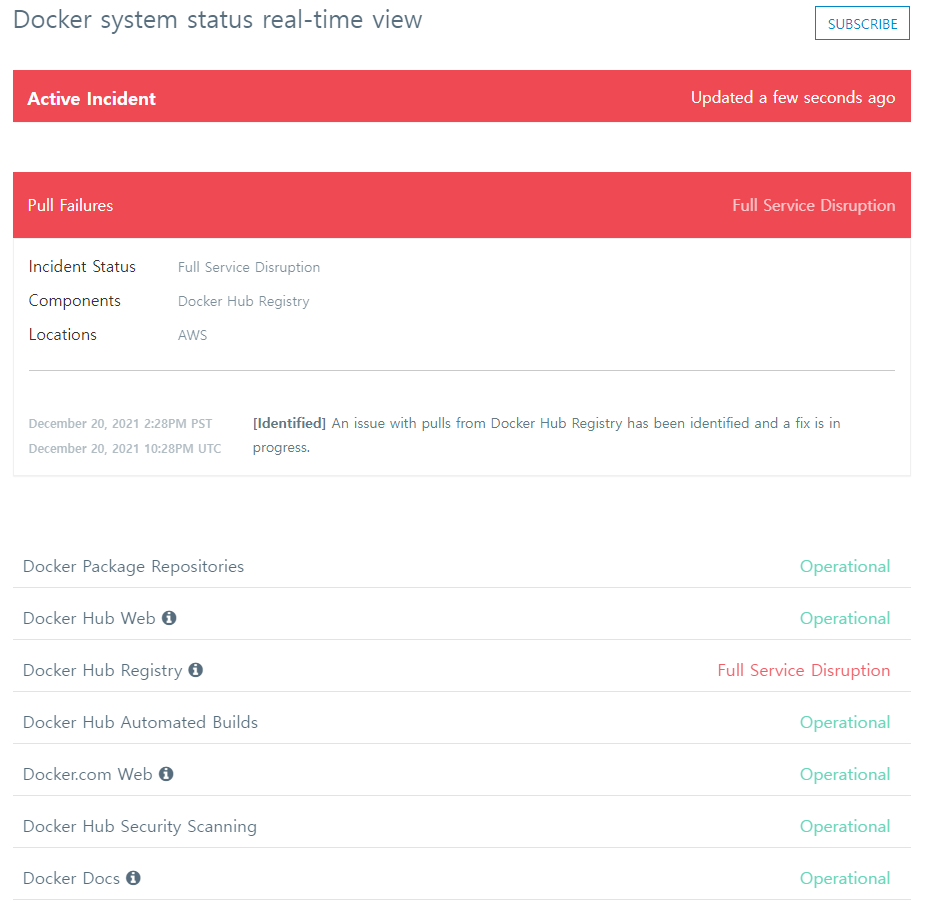Click the SUBSCRIBE button
This screenshot has height=912, width=926.
click(x=862, y=24)
